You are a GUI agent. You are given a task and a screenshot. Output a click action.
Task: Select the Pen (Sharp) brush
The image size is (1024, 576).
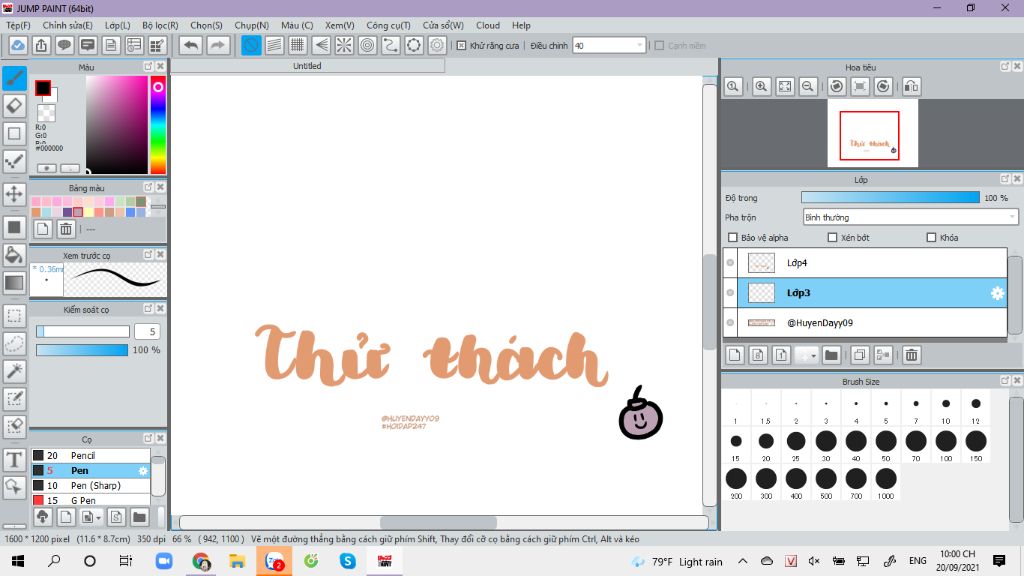coord(91,485)
